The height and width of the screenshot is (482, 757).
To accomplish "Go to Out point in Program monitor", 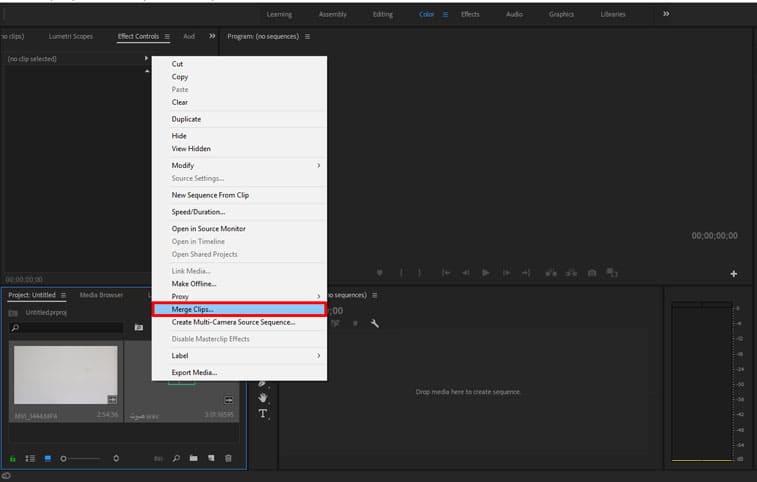I will [526, 273].
